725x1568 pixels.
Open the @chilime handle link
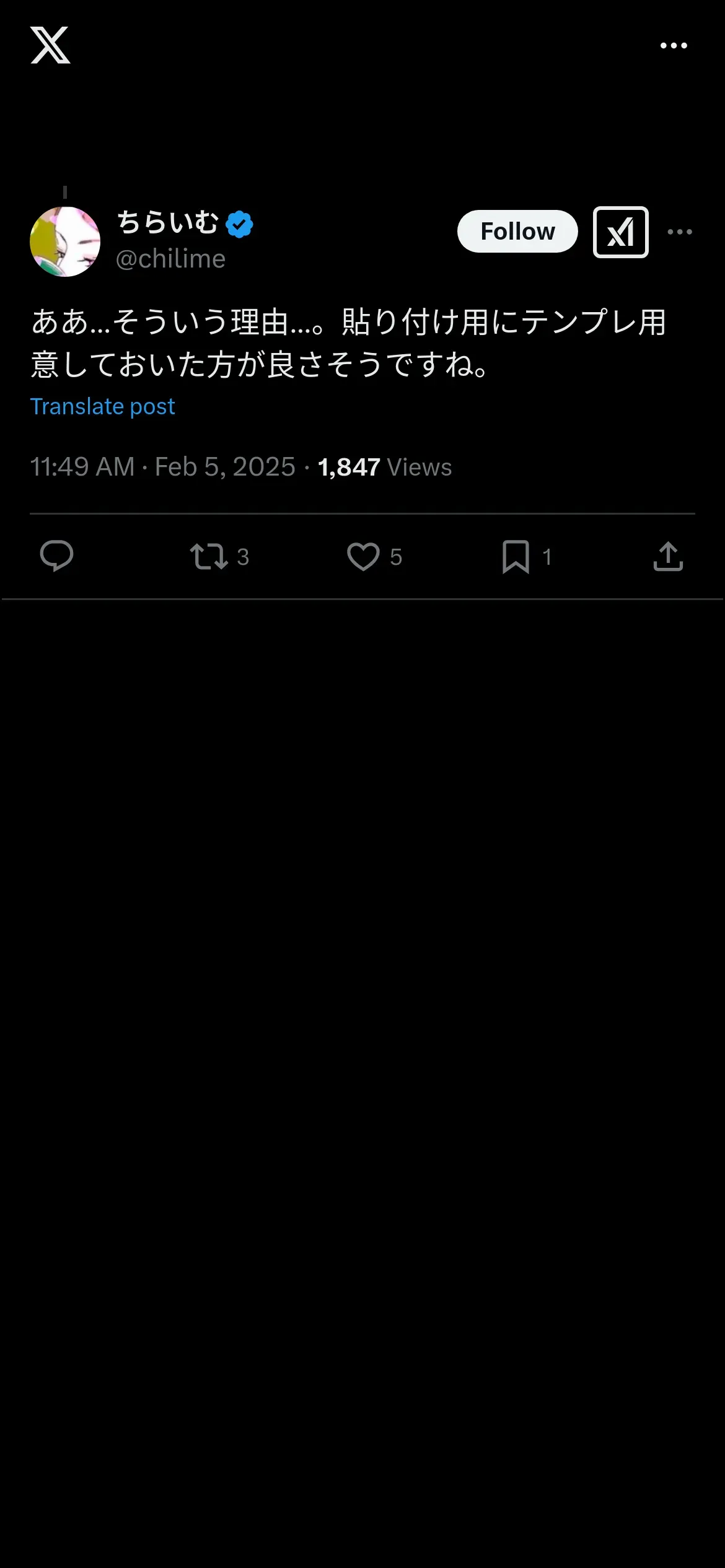[170, 259]
